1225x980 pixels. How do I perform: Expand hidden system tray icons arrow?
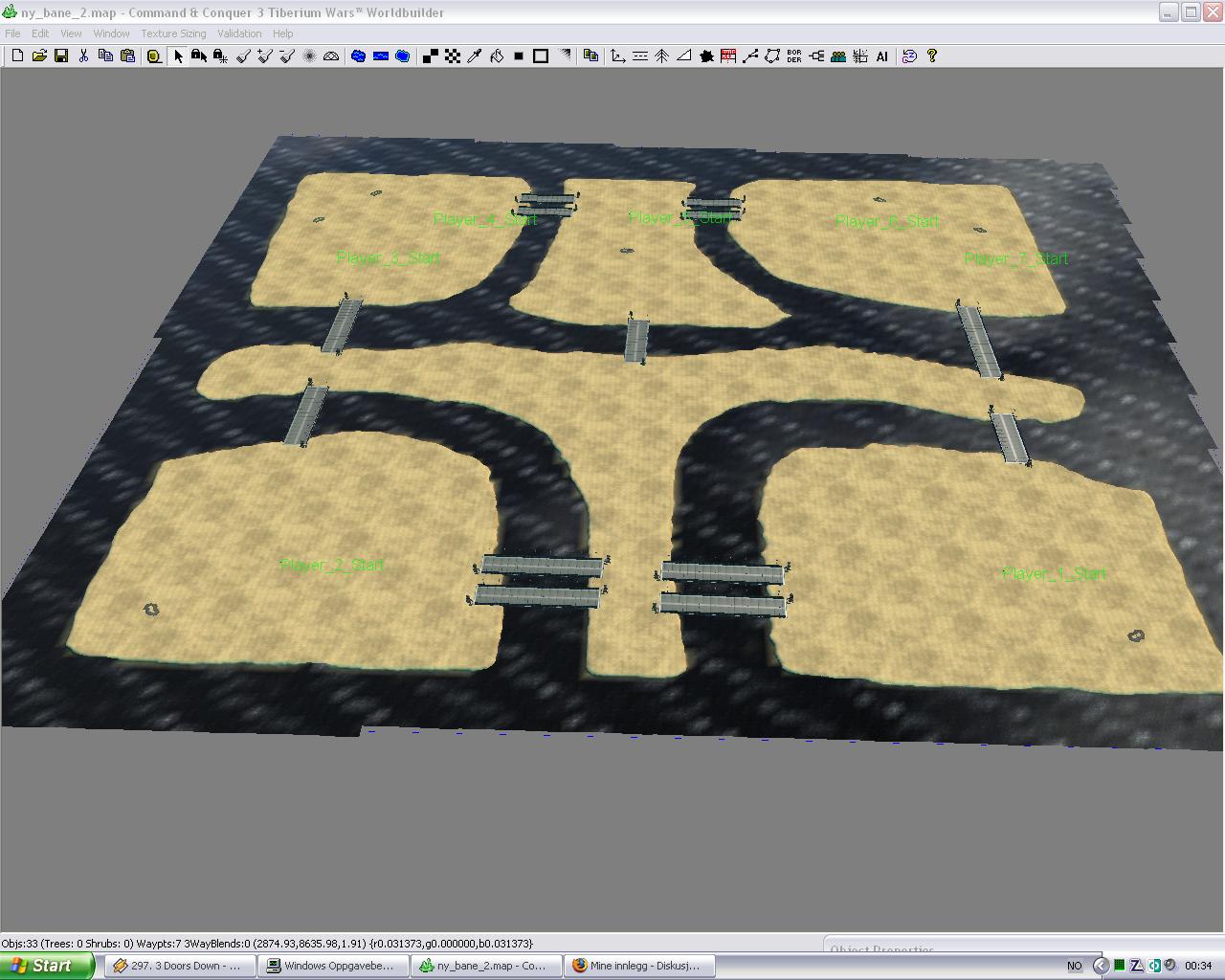(x=1101, y=966)
